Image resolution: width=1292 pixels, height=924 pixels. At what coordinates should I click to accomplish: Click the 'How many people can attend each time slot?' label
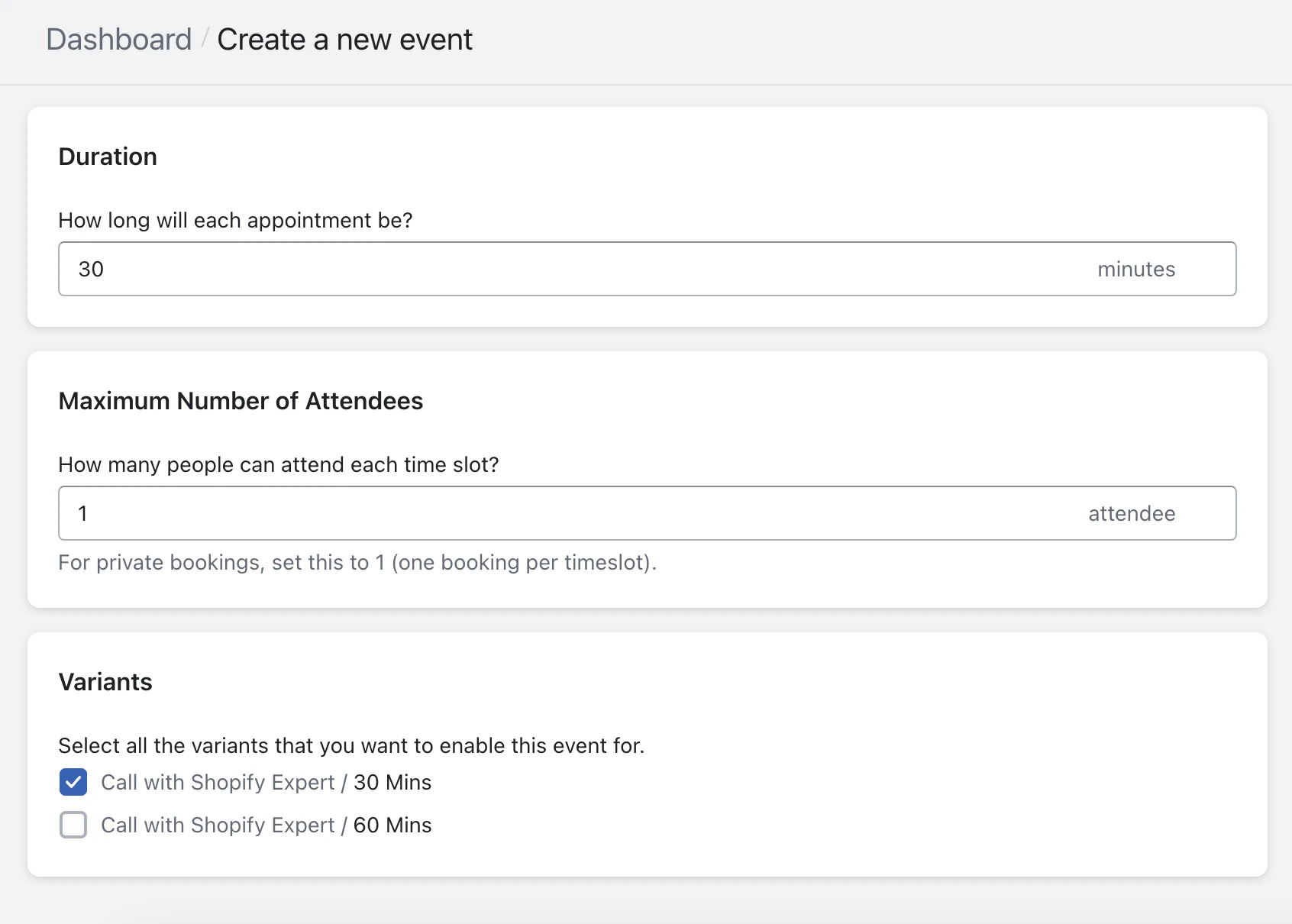tap(279, 465)
